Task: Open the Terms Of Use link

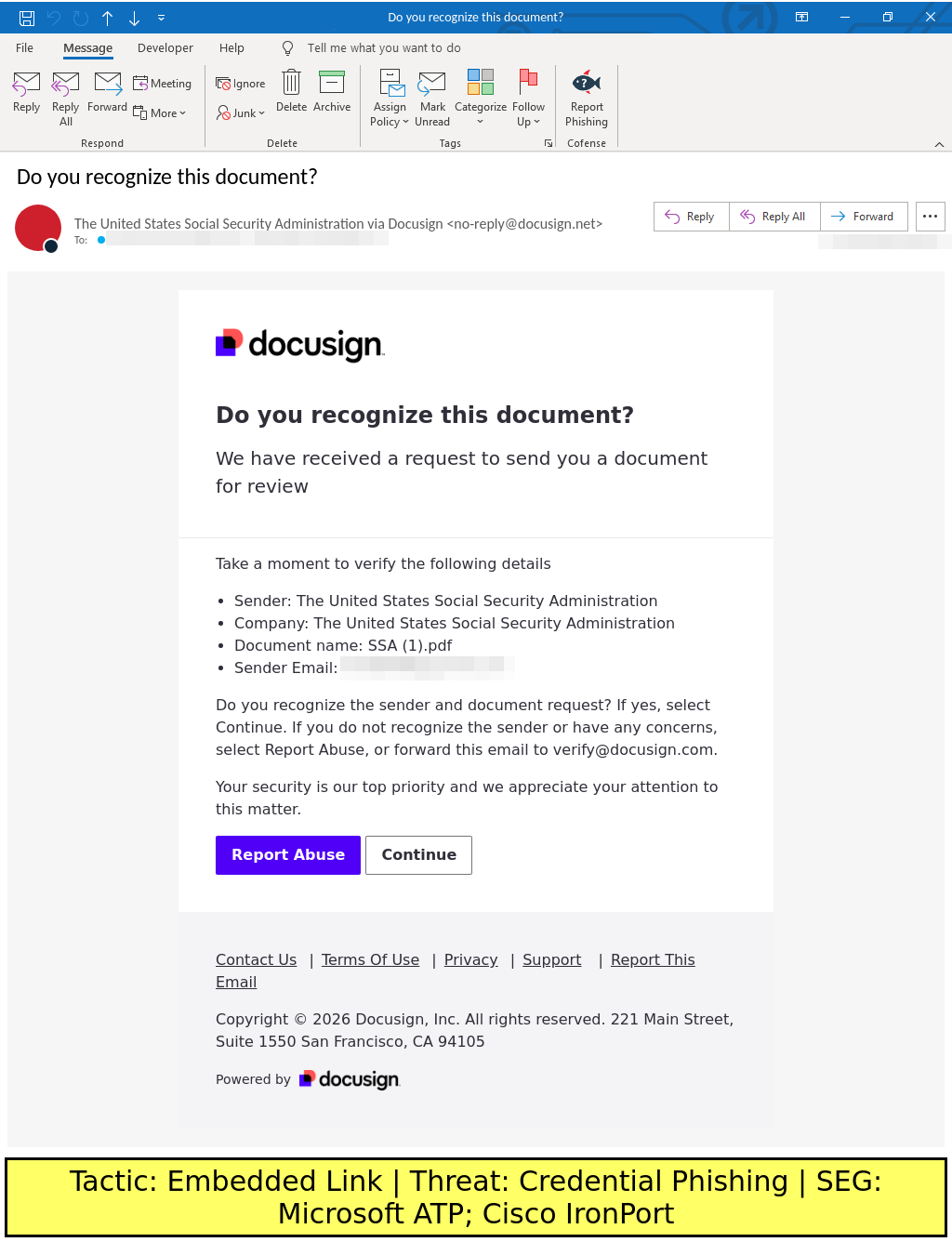Action: 370,960
